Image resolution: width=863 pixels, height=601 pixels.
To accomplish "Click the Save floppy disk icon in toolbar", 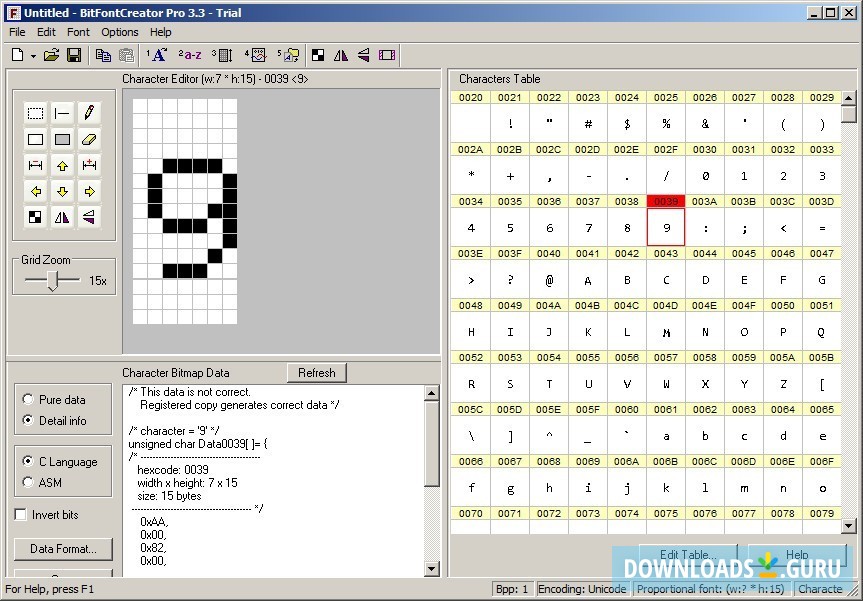I will [x=74, y=55].
